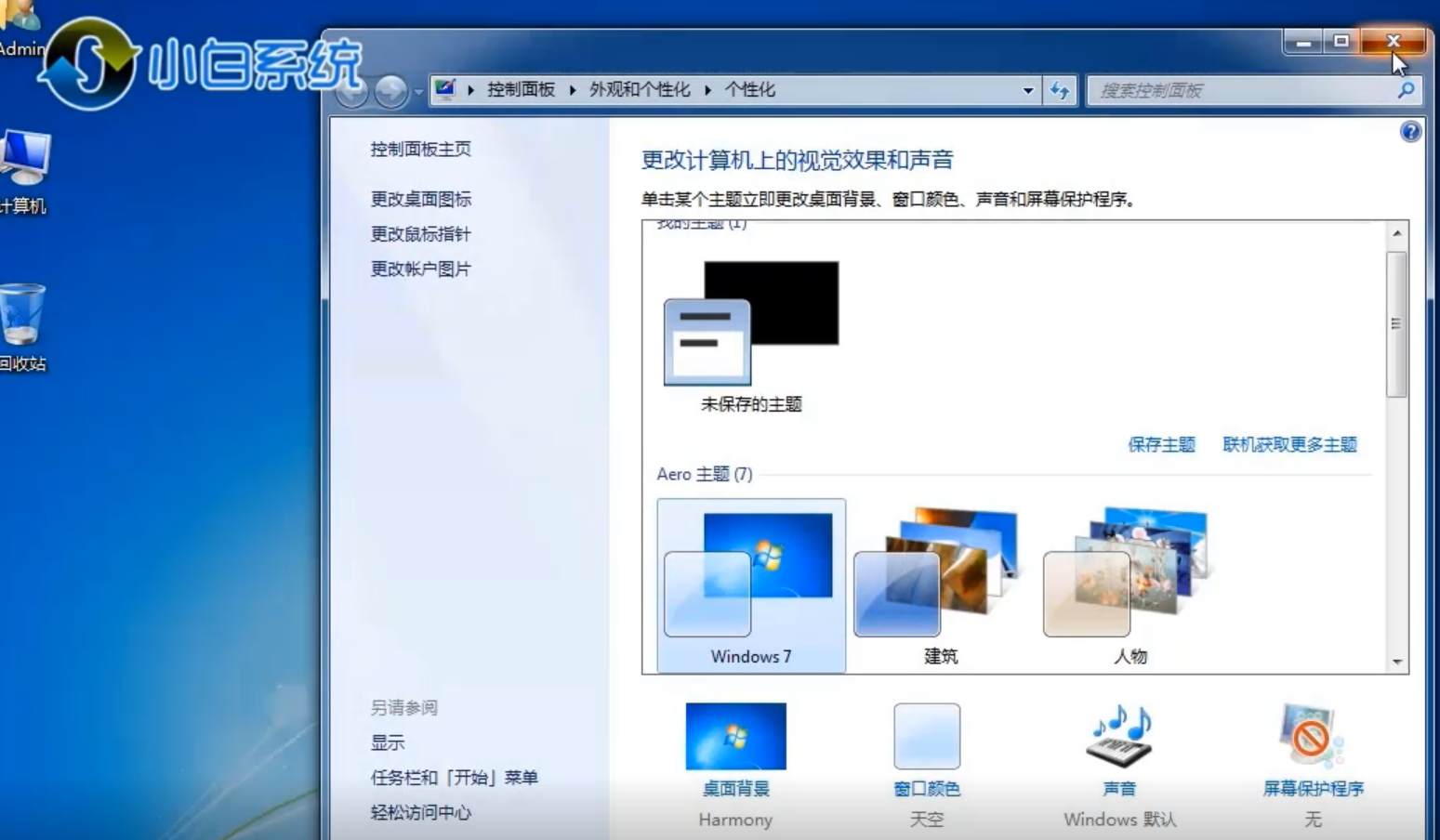Select 外观和个性化 breadcrumb in address bar
The image size is (1440, 840).
[640, 89]
